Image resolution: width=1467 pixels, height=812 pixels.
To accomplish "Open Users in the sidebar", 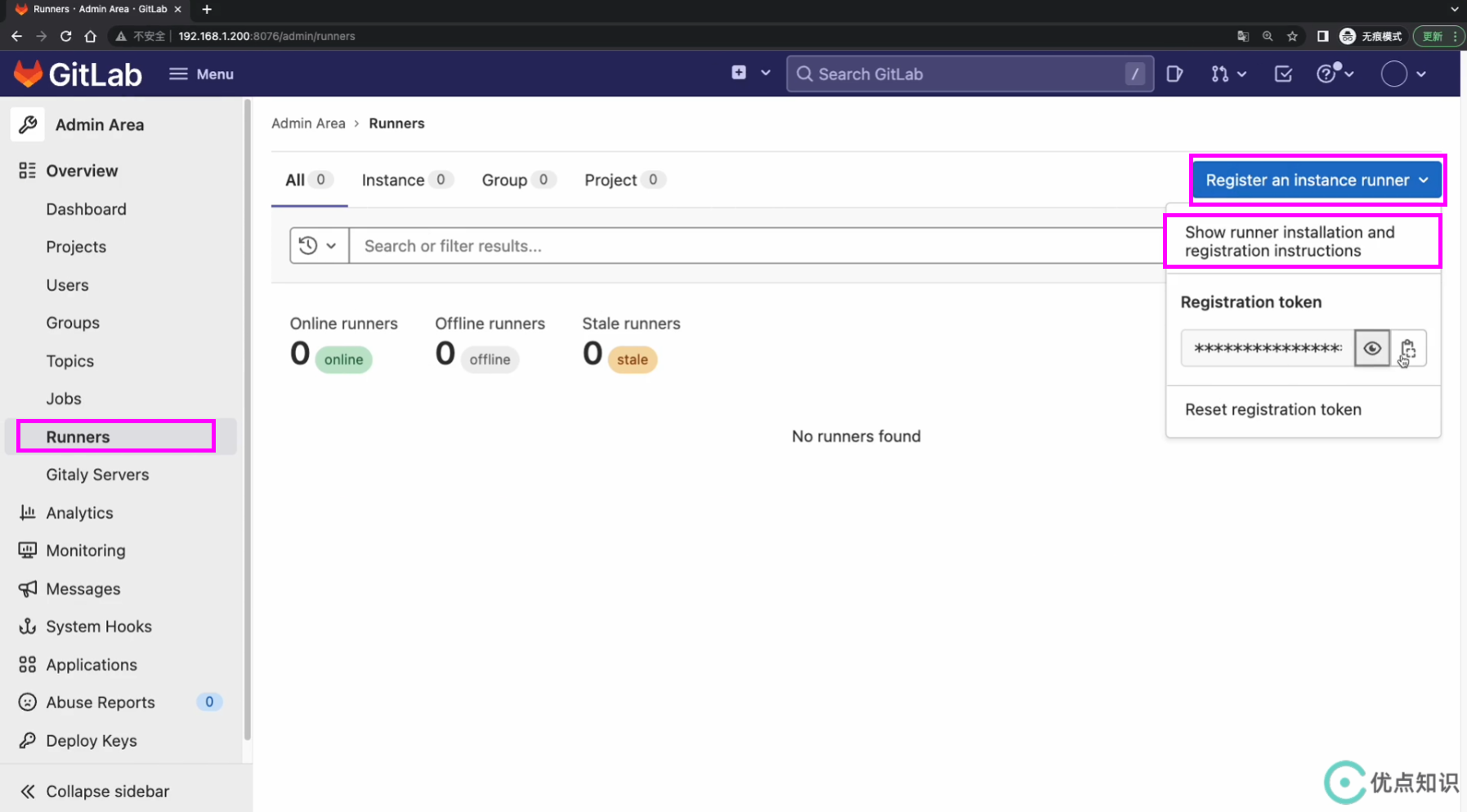I will [x=67, y=284].
